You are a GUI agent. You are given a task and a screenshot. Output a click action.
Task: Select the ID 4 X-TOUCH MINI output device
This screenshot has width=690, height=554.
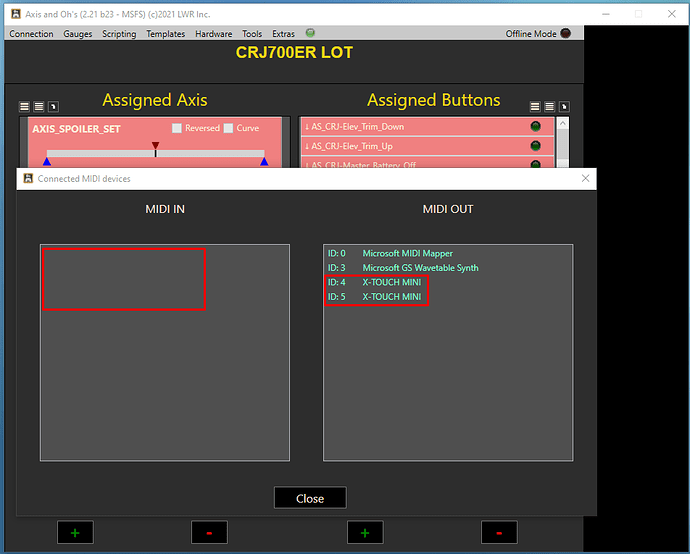[377, 282]
